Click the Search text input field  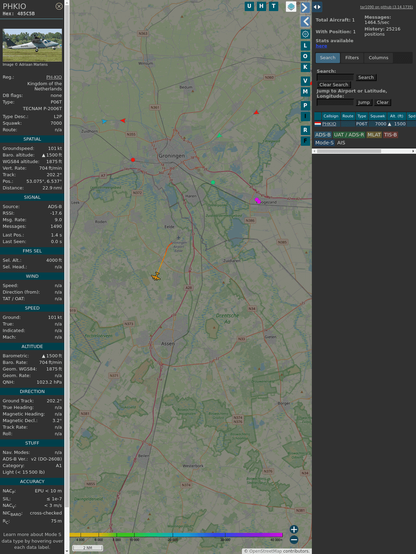(335, 77)
